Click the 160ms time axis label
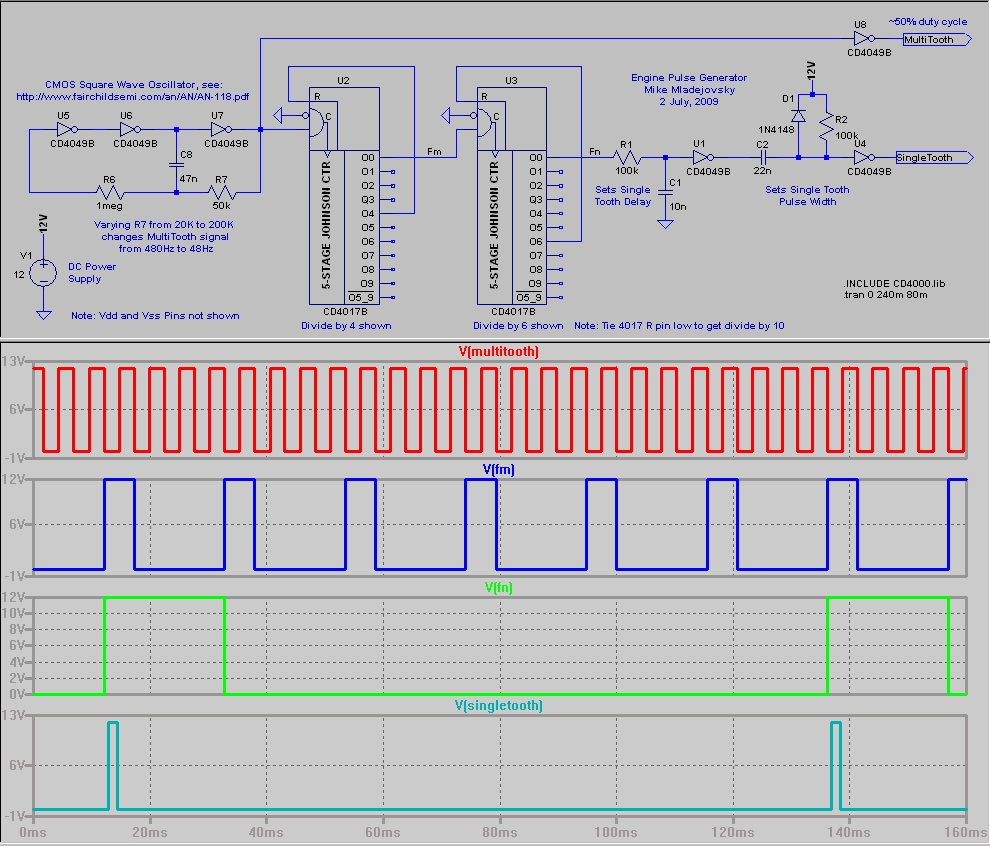Image resolution: width=990 pixels, height=846 pixels. (966, 833)
